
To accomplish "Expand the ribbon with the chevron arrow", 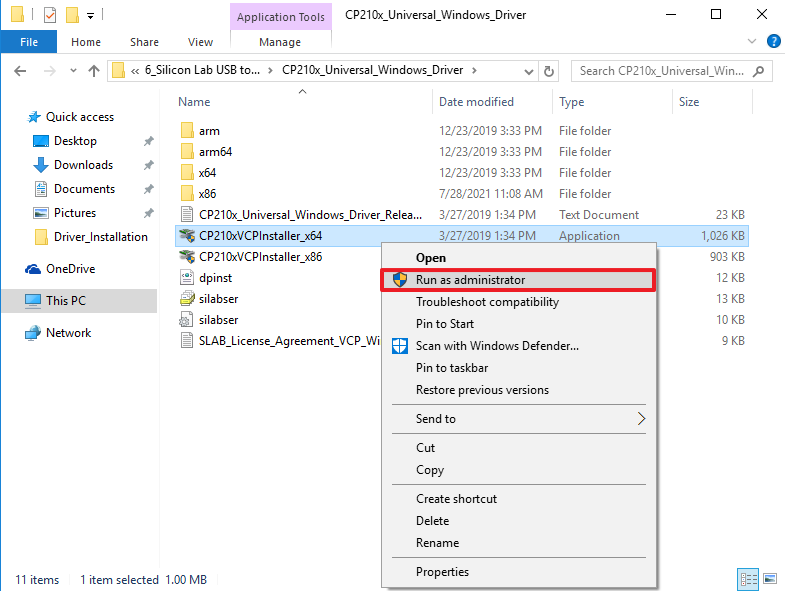I will [x=751, y=41].
